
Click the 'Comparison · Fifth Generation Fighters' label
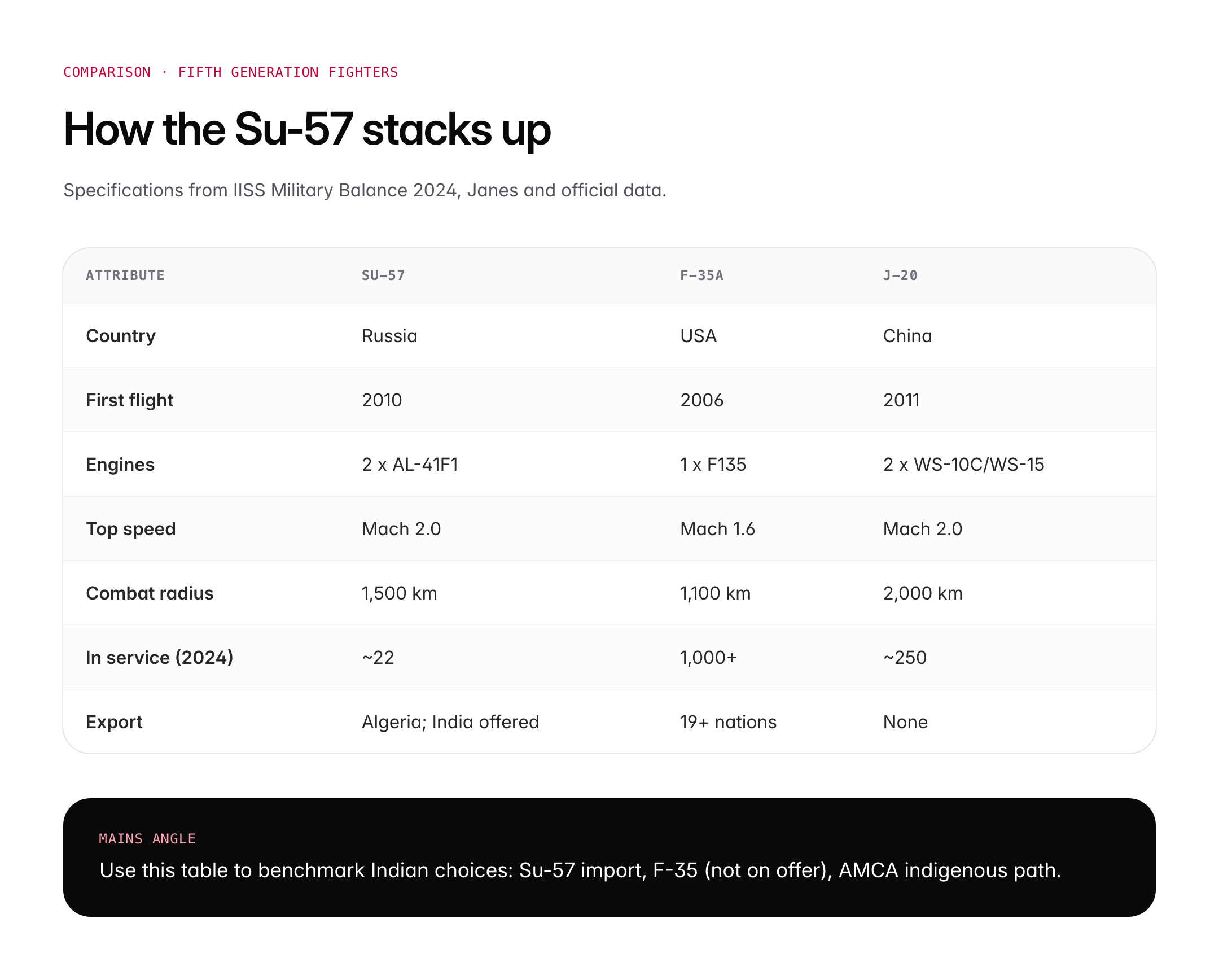pos(231,72)
